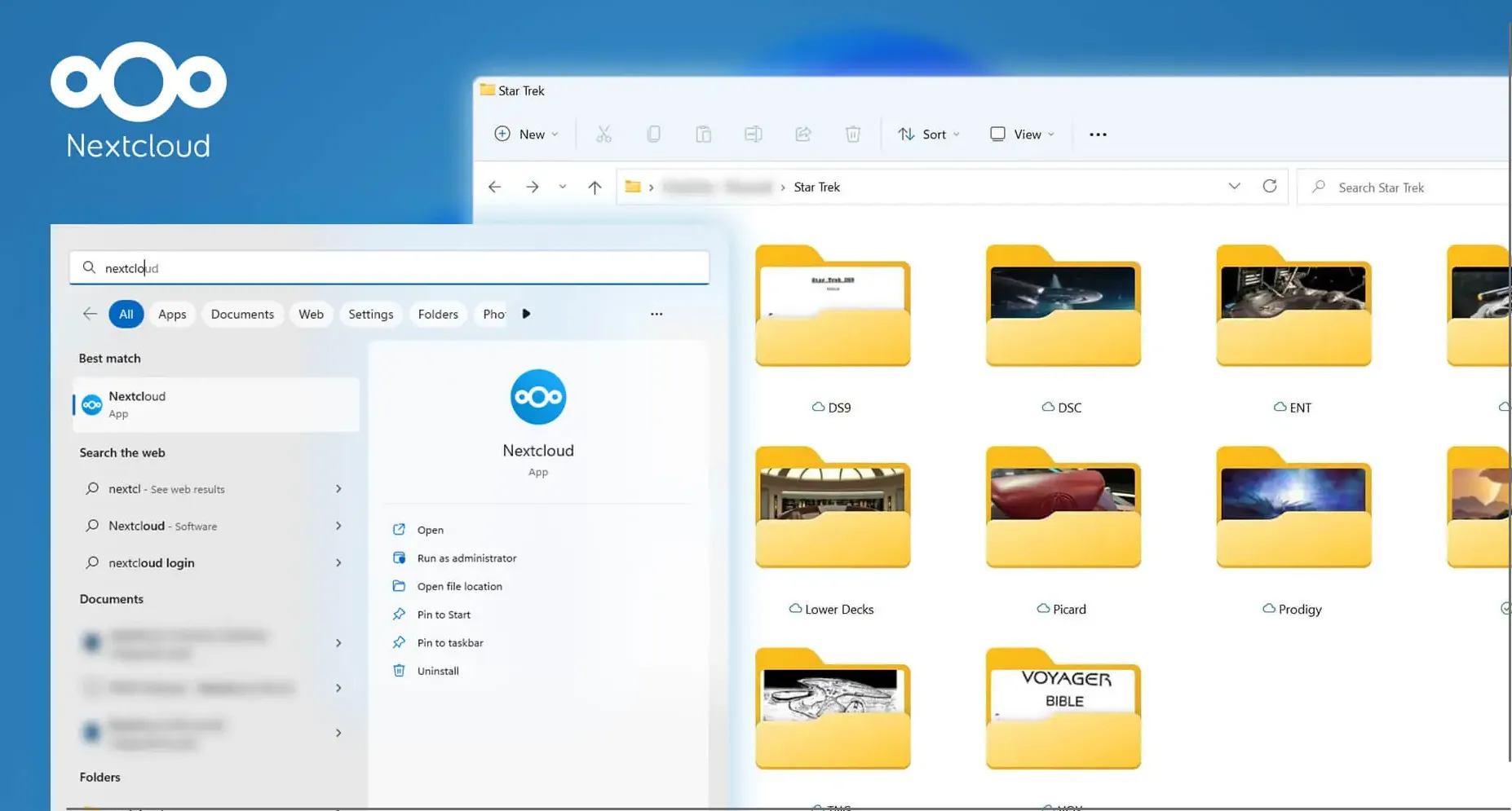Viewport: 1512px width, 811px height.
Task: Switch to the Settings search filter
Action: pos(371,314)
